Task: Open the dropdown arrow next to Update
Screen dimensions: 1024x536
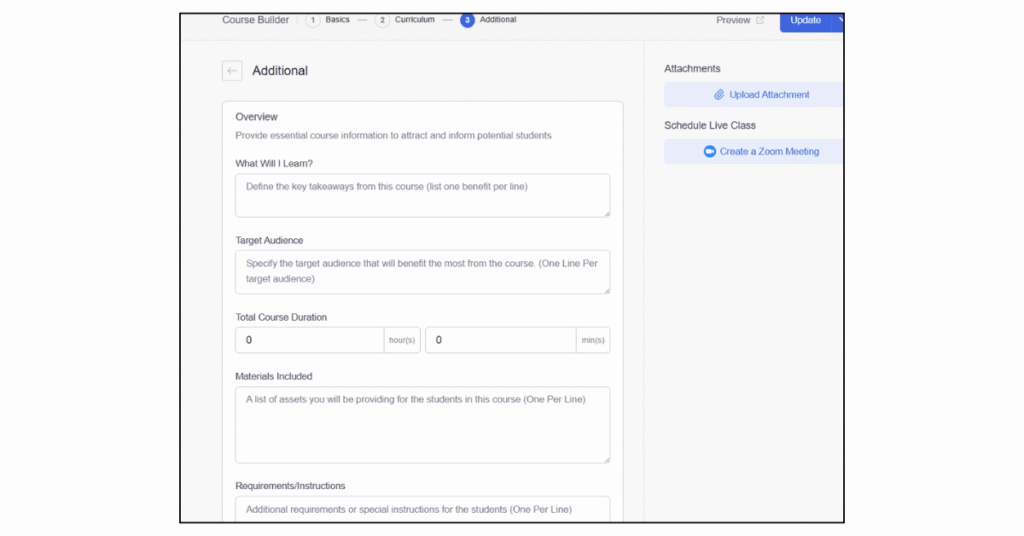Action: 840,20
